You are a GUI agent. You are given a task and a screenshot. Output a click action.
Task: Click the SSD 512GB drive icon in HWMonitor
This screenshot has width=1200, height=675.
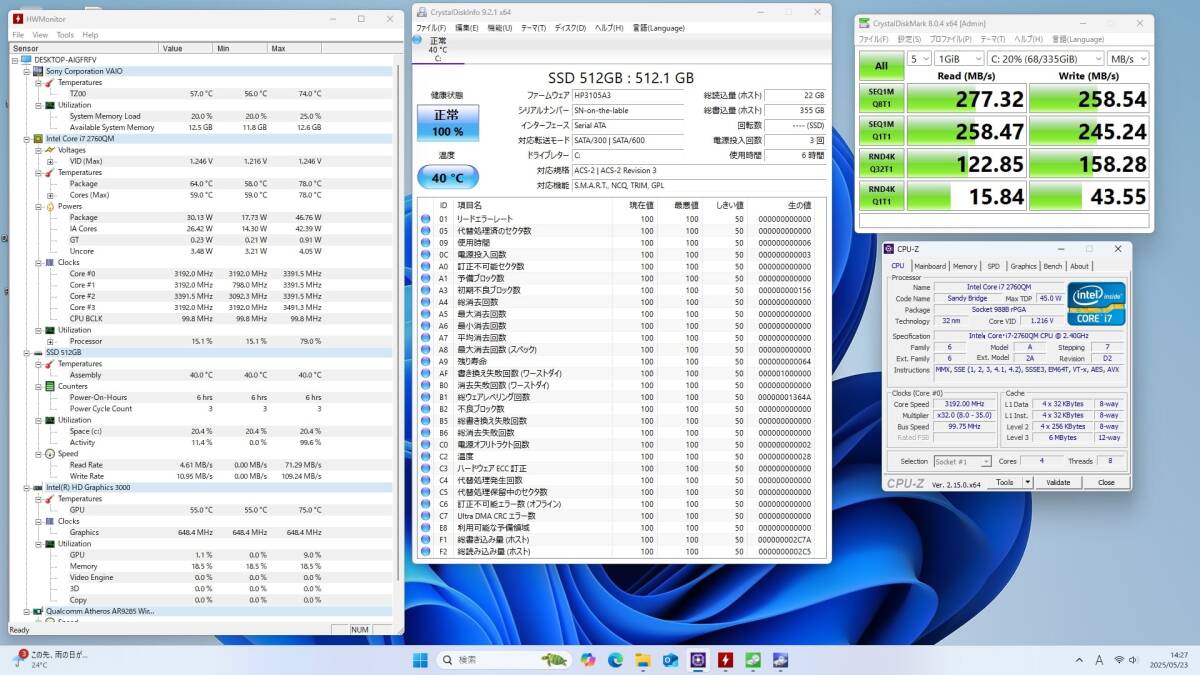click(38, 352)
